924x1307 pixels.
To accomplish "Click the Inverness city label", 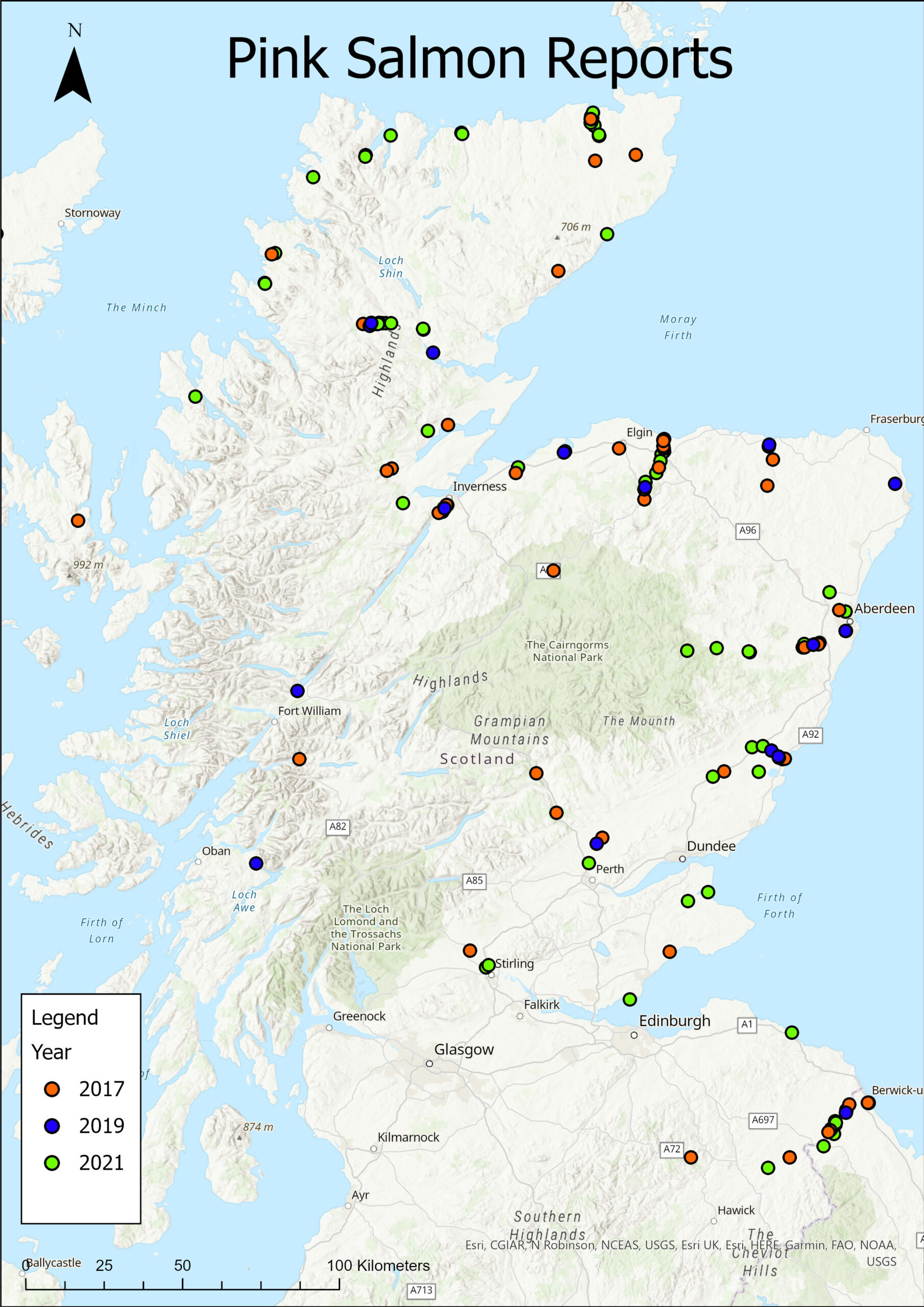I will click(479, 487).
